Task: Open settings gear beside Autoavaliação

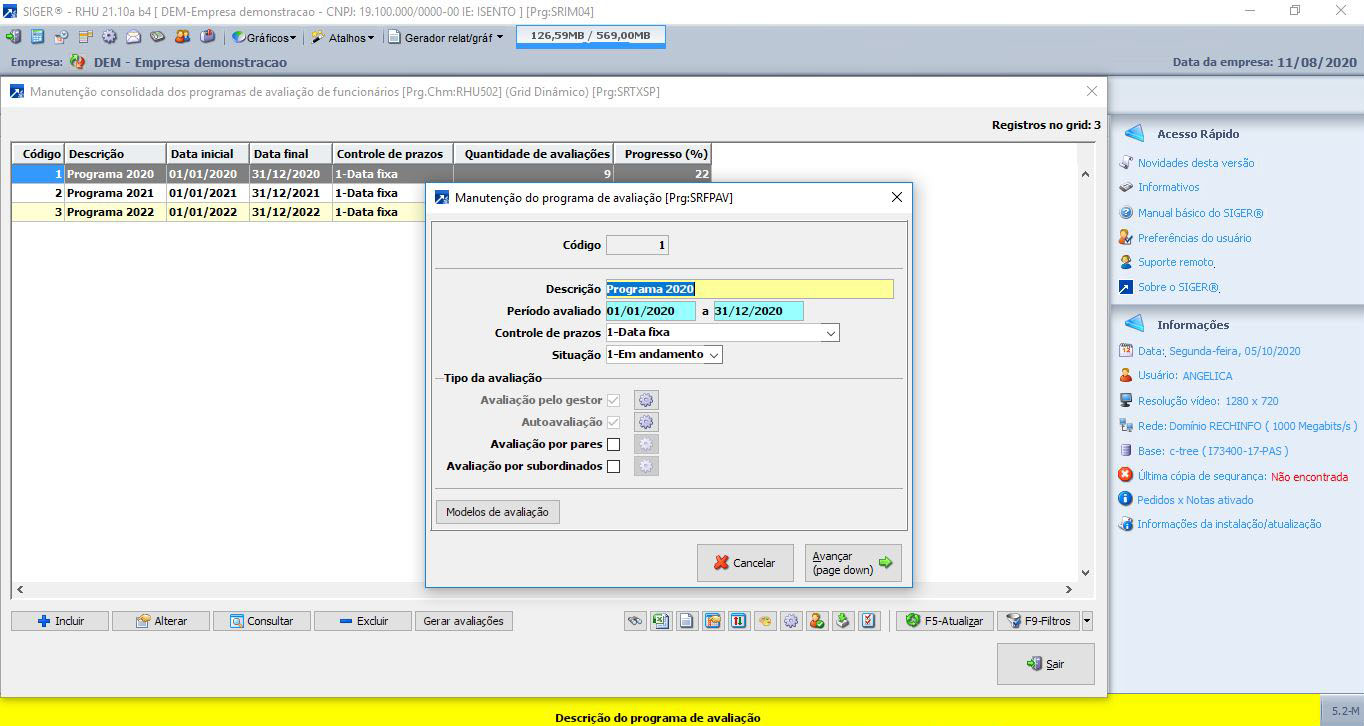Action: coord(646,422)
